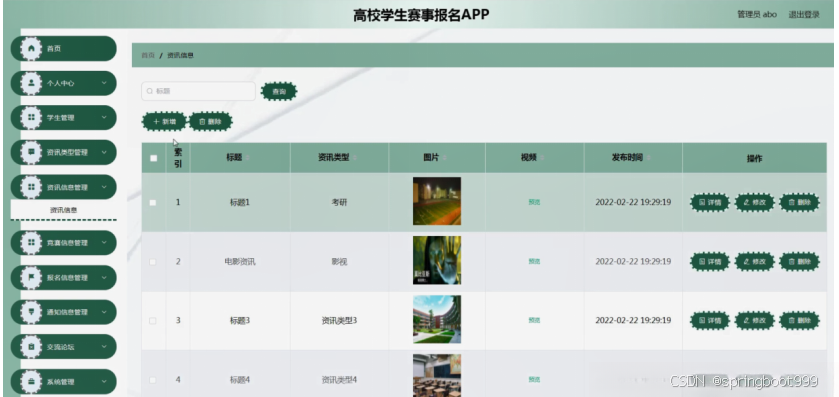This screenshot has height=397, width=839.
Task: Click 删除 for row 标题3
Action: [799, 320]
